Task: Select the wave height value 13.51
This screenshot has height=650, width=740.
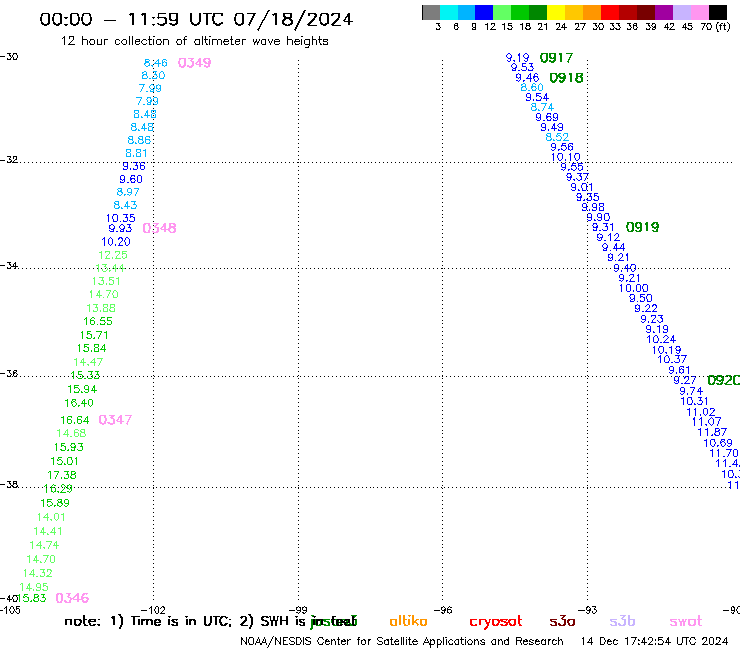Action: click(x=106, y=281)
